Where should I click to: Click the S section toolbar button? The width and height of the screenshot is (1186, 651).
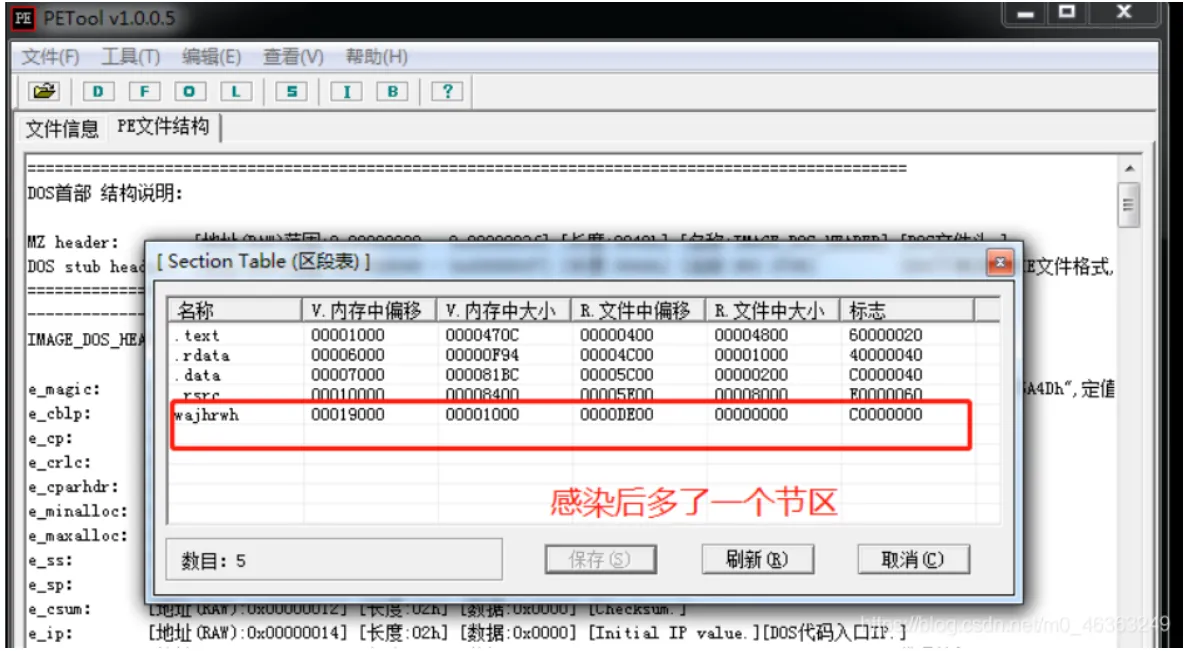pos(291,91)
